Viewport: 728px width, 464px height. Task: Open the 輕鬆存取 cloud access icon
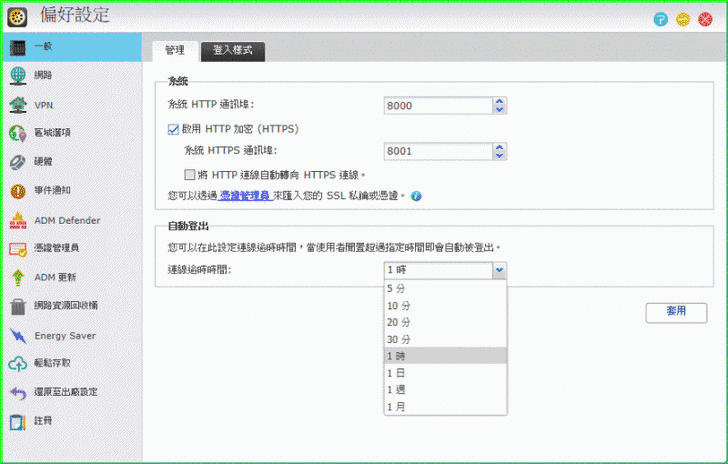[x=18, y=364]
